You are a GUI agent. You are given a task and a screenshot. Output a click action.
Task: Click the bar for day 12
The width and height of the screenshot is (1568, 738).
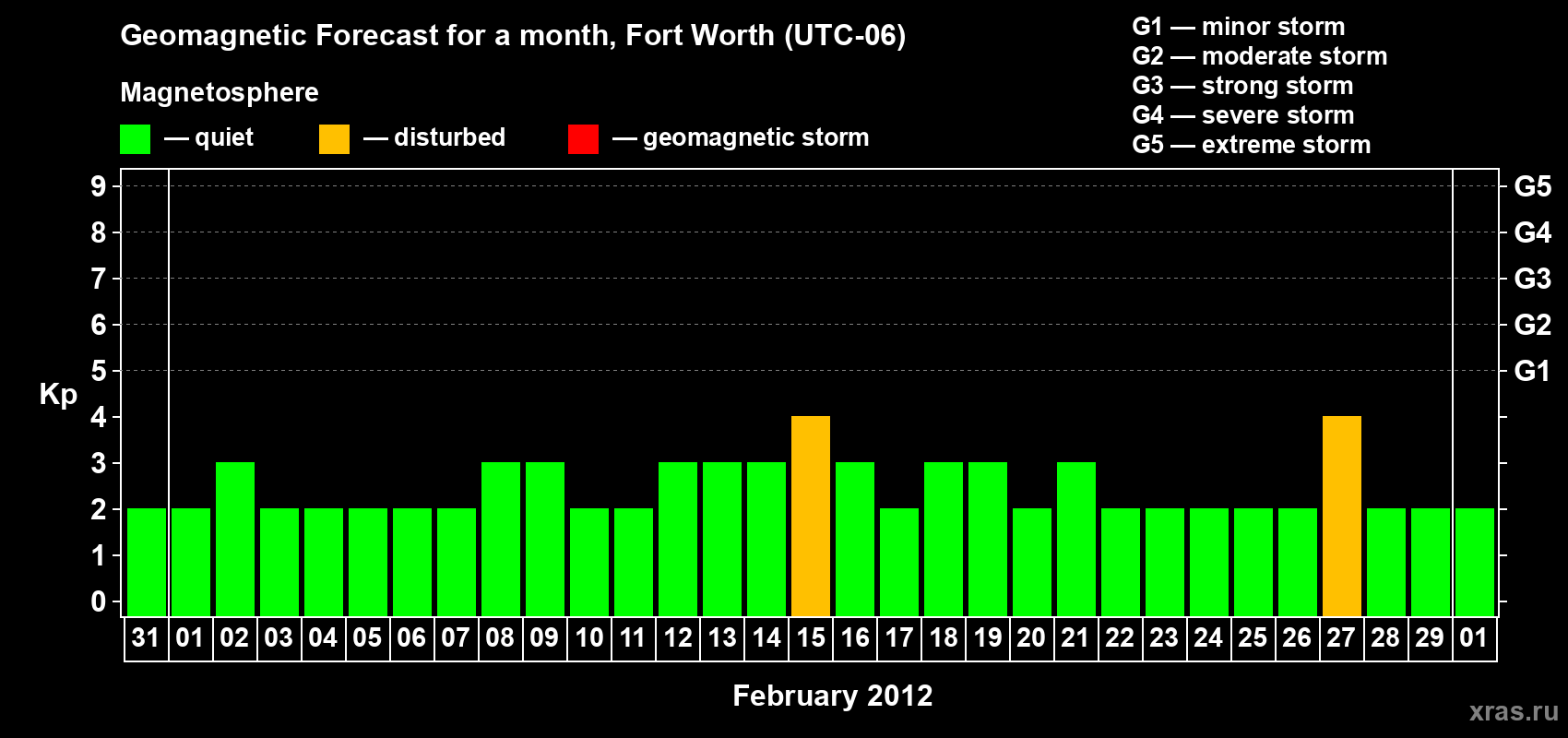coord(678,539)
